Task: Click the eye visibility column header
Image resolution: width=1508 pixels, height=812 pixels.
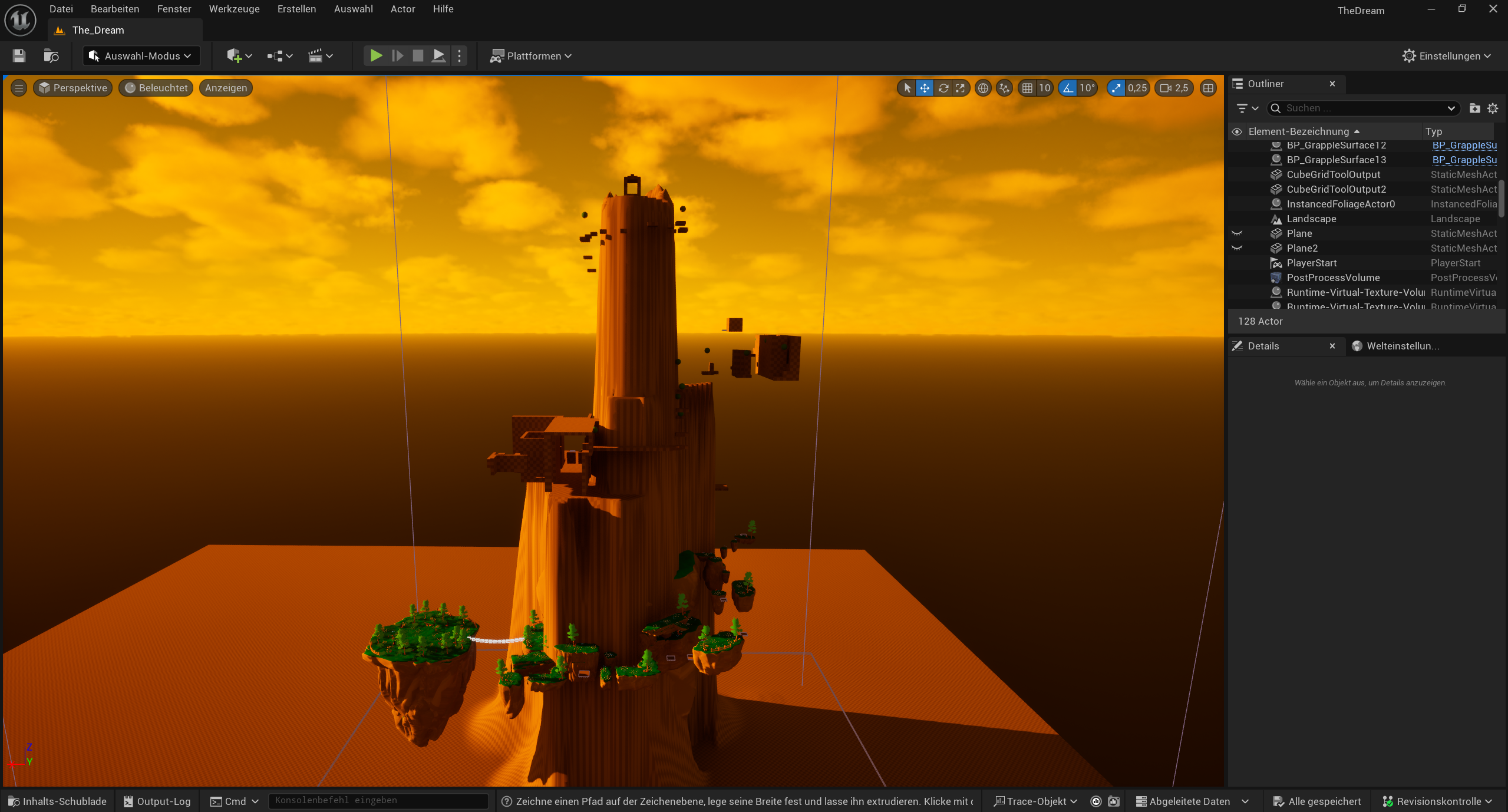Action: point(1237,131)
